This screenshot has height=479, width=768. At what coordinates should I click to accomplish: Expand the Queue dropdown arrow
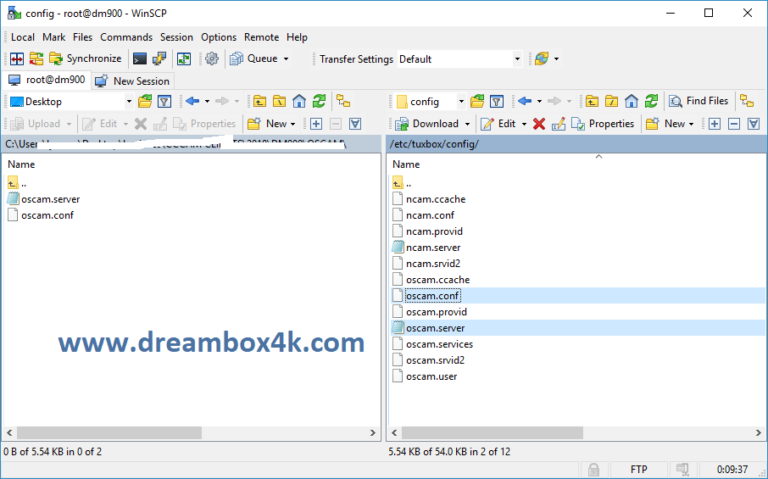pos(286,59)
